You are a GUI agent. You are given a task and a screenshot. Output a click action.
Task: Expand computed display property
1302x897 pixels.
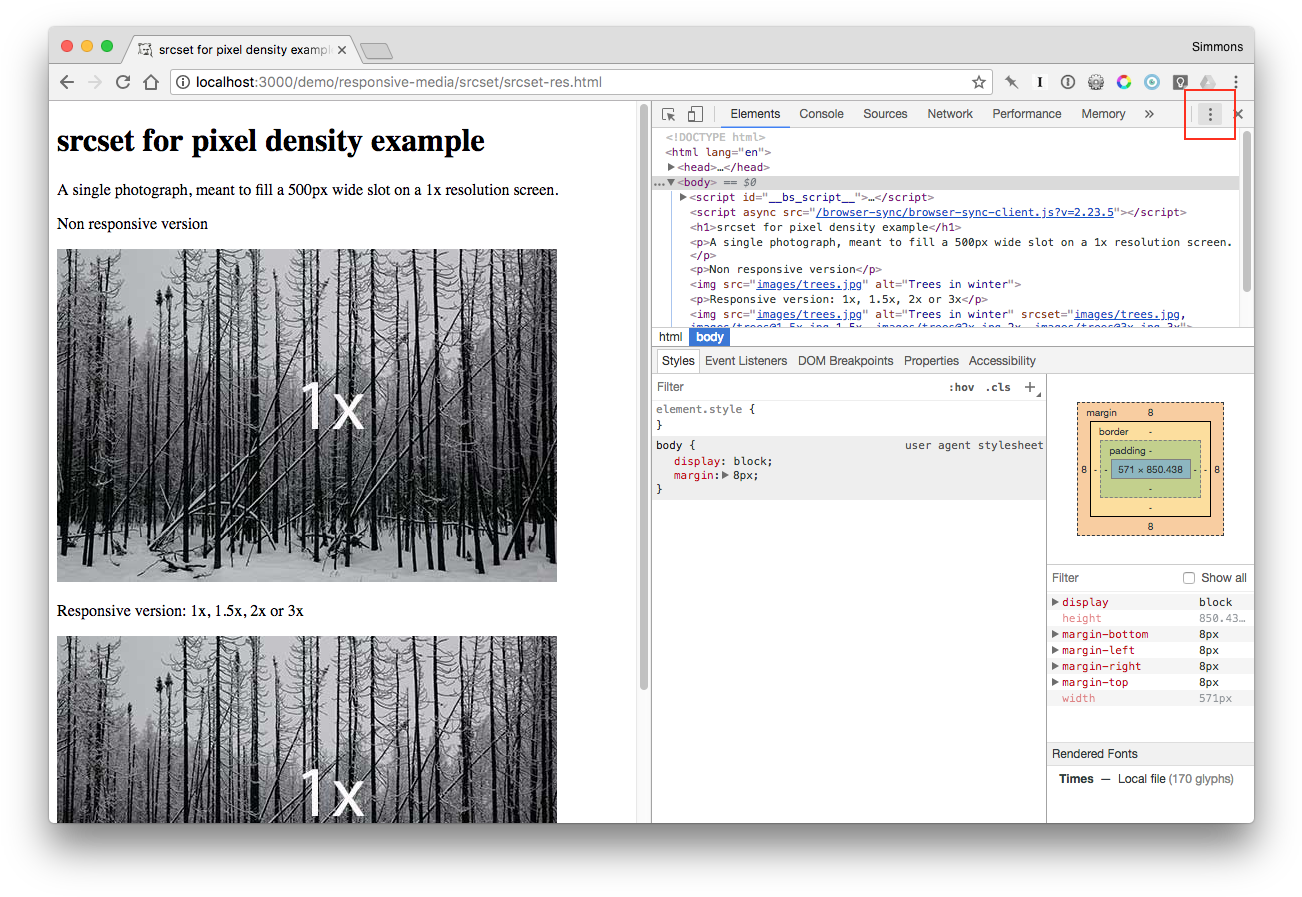tap(1055, 602)
